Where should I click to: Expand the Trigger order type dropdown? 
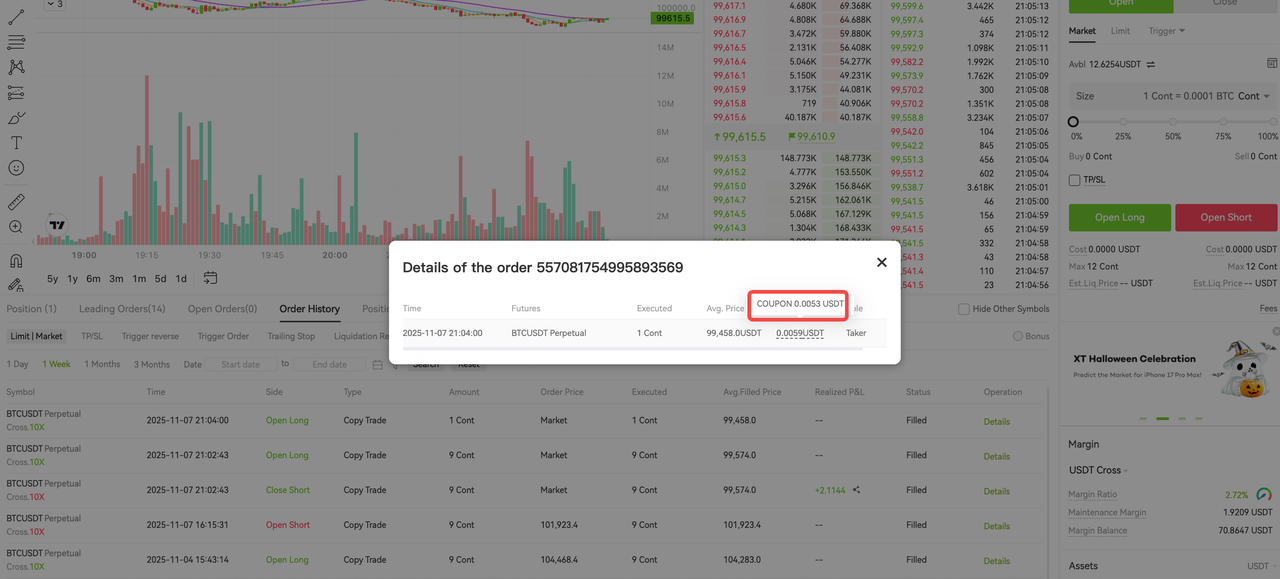pyautogui.click(x=1166, y=31)
